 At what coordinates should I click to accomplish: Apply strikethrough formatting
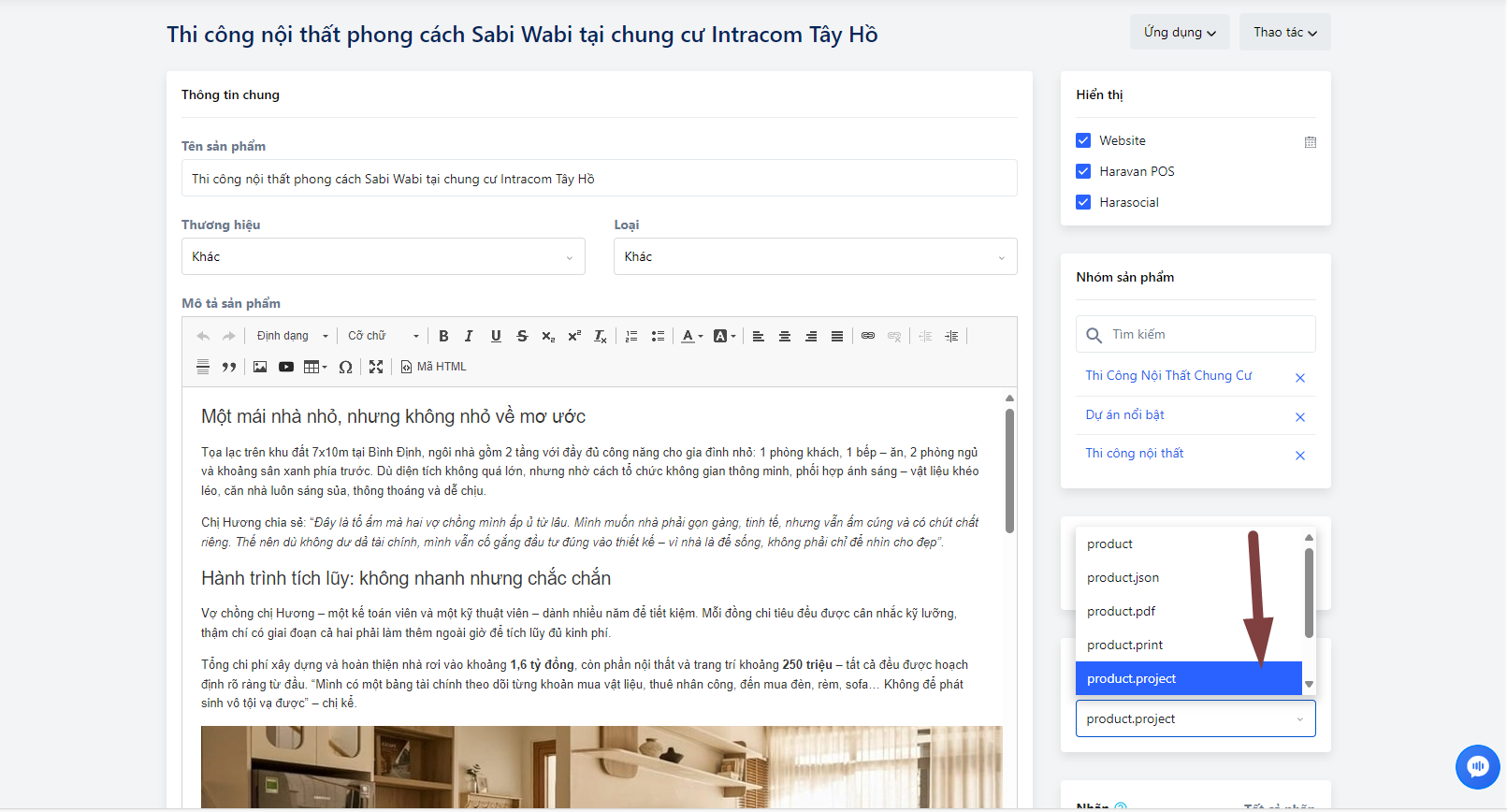[522, 336]
